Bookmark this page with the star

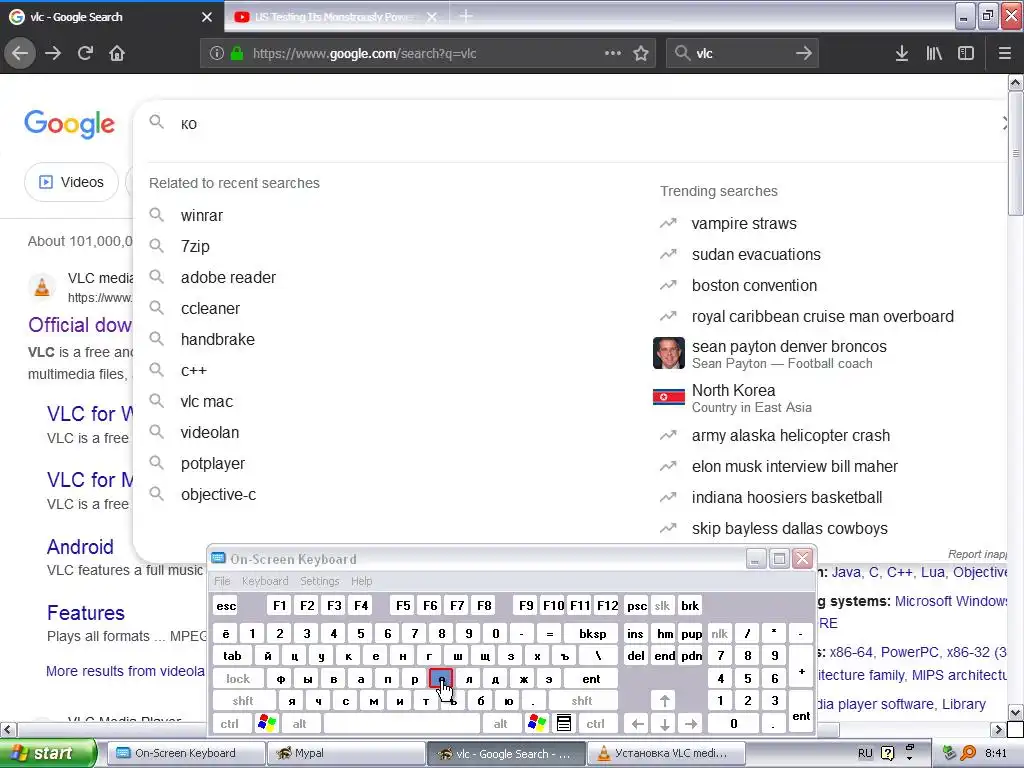pos(641,54)
